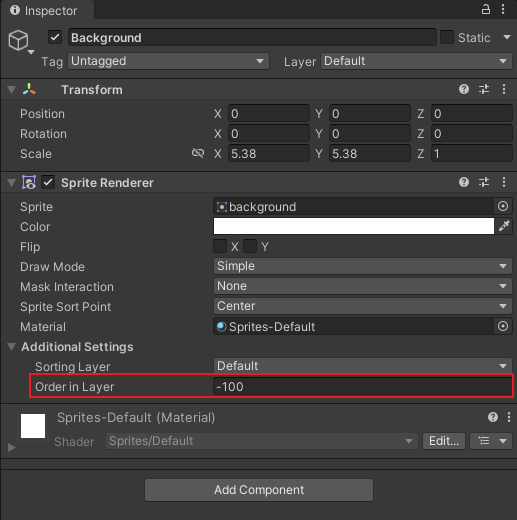This screenshot has height=520, width=517.
Task: Click the Sprites-Default (Material) title
Action: tap(136, 417)
